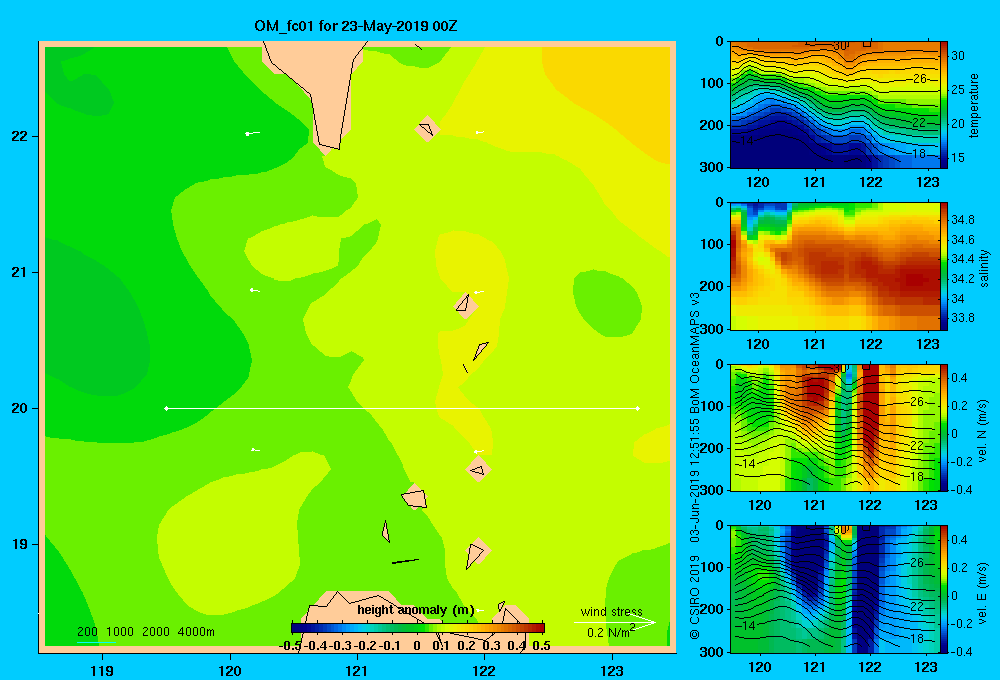Click the 'salinity' colorbar axis label
1000x680 pixels.
pos(985,268)
